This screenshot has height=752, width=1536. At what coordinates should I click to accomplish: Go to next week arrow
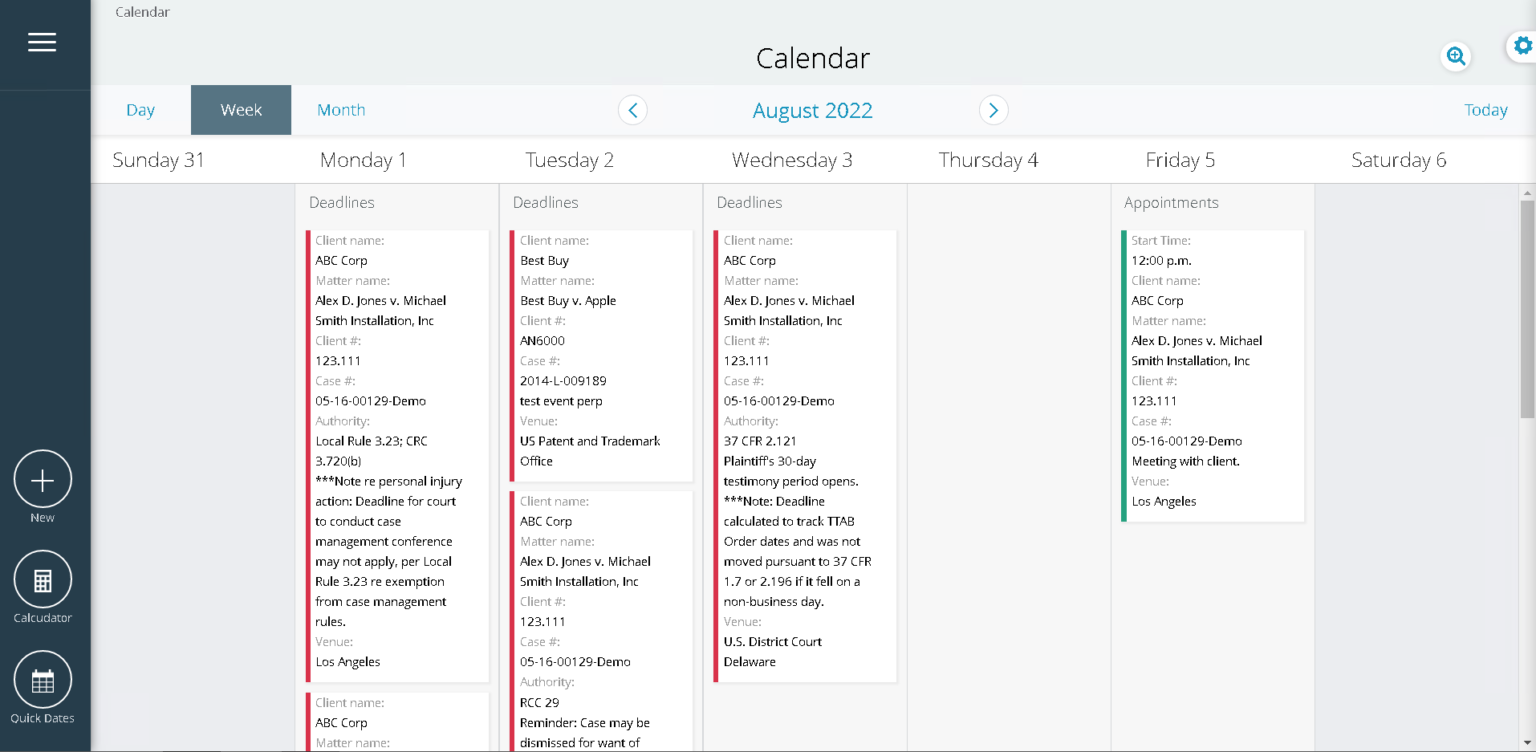[993, 110]
